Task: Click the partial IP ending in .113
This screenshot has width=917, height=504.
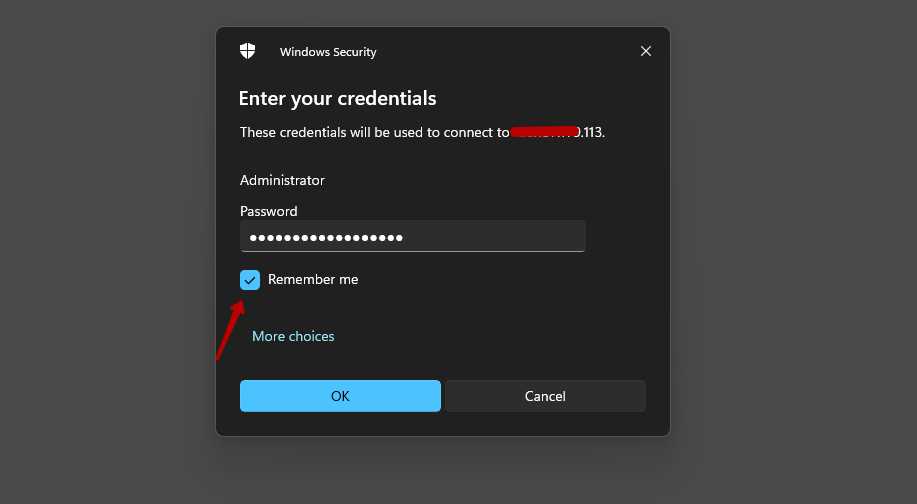Action: coord(591,132)
